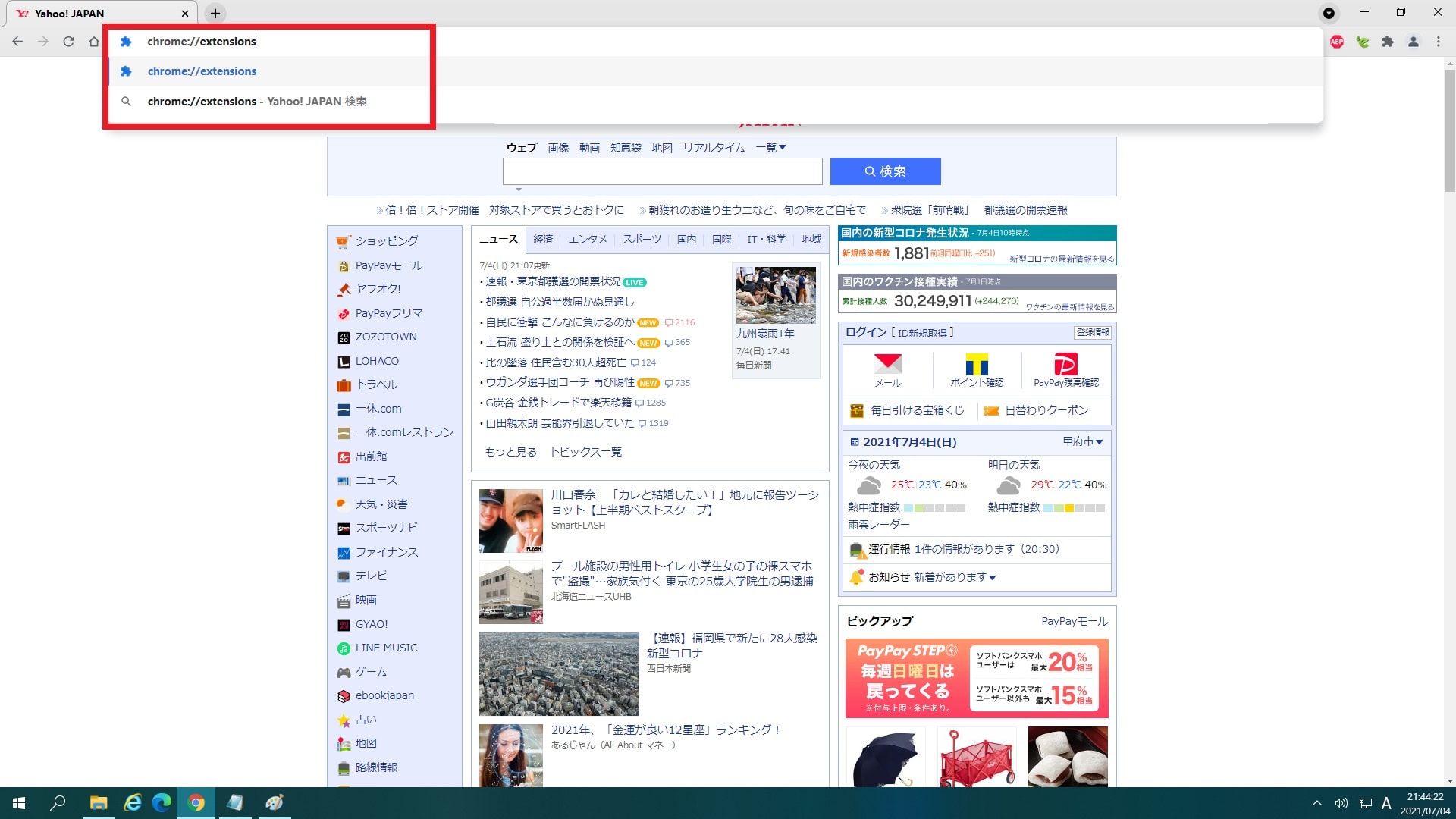Open the AdBlock Plus extension icon

tap(1337, 42)
